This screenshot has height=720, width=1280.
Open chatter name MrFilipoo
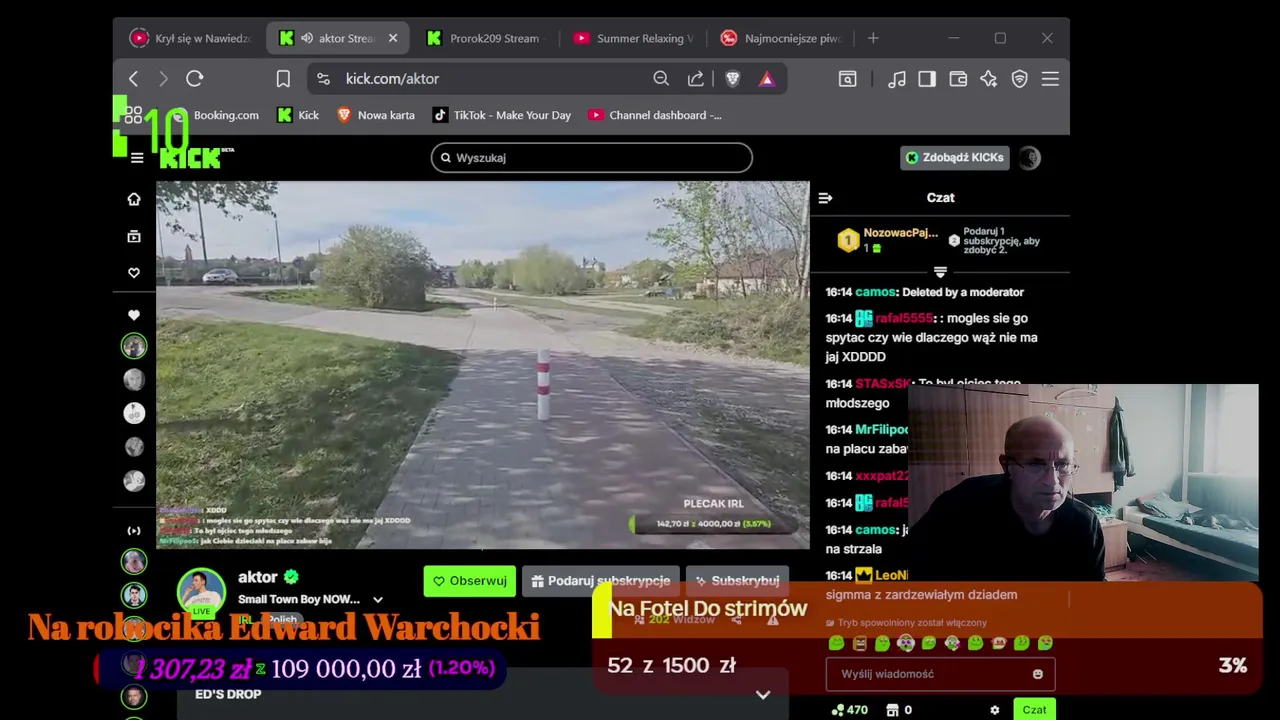(881, 429)
